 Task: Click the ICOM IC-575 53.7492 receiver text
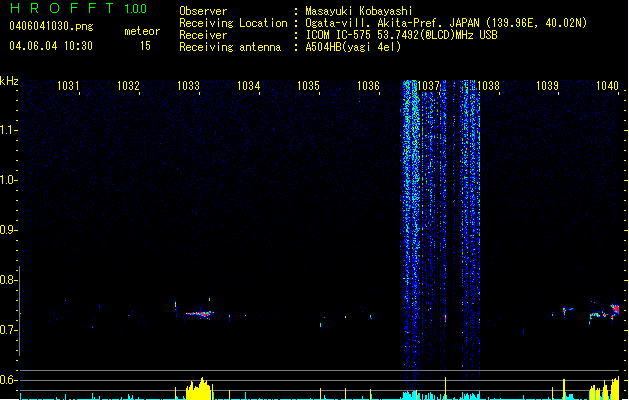[x=401, y=35]
